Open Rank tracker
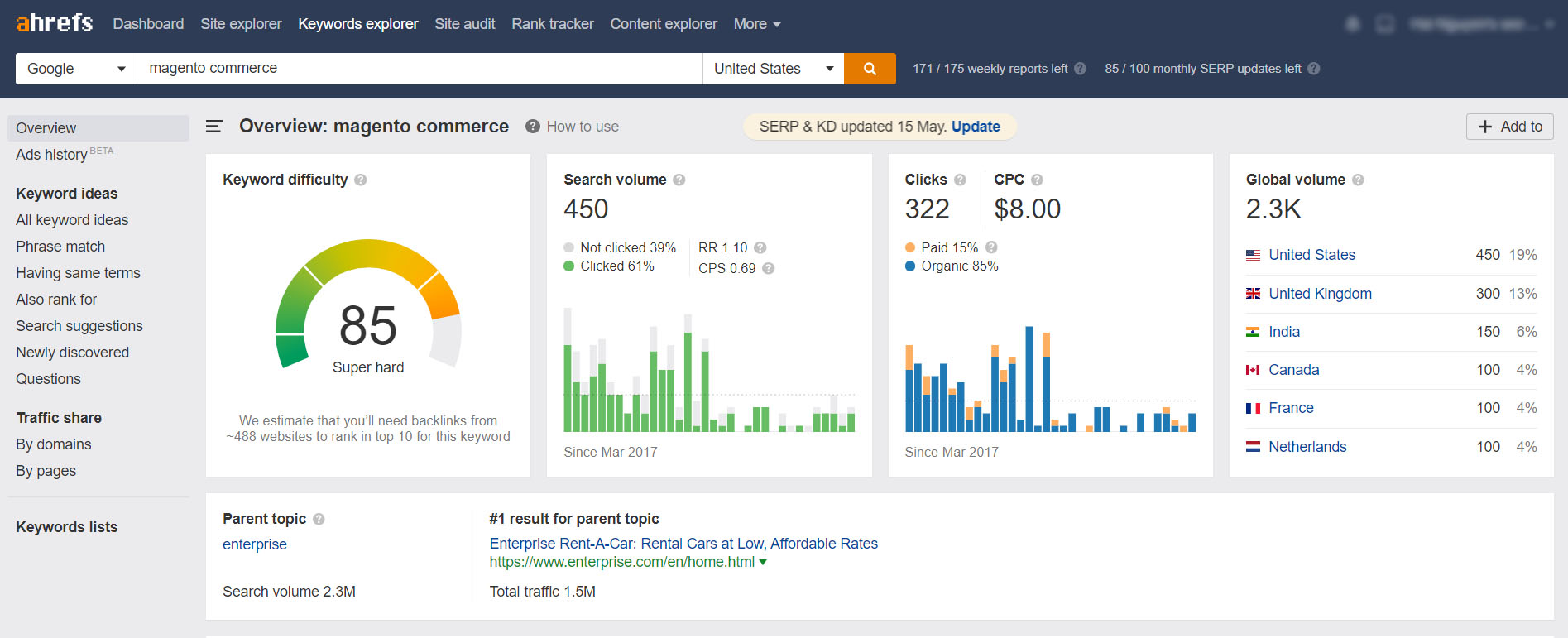The height and width of the screenshot is (638, 1568). pos(553,24)
